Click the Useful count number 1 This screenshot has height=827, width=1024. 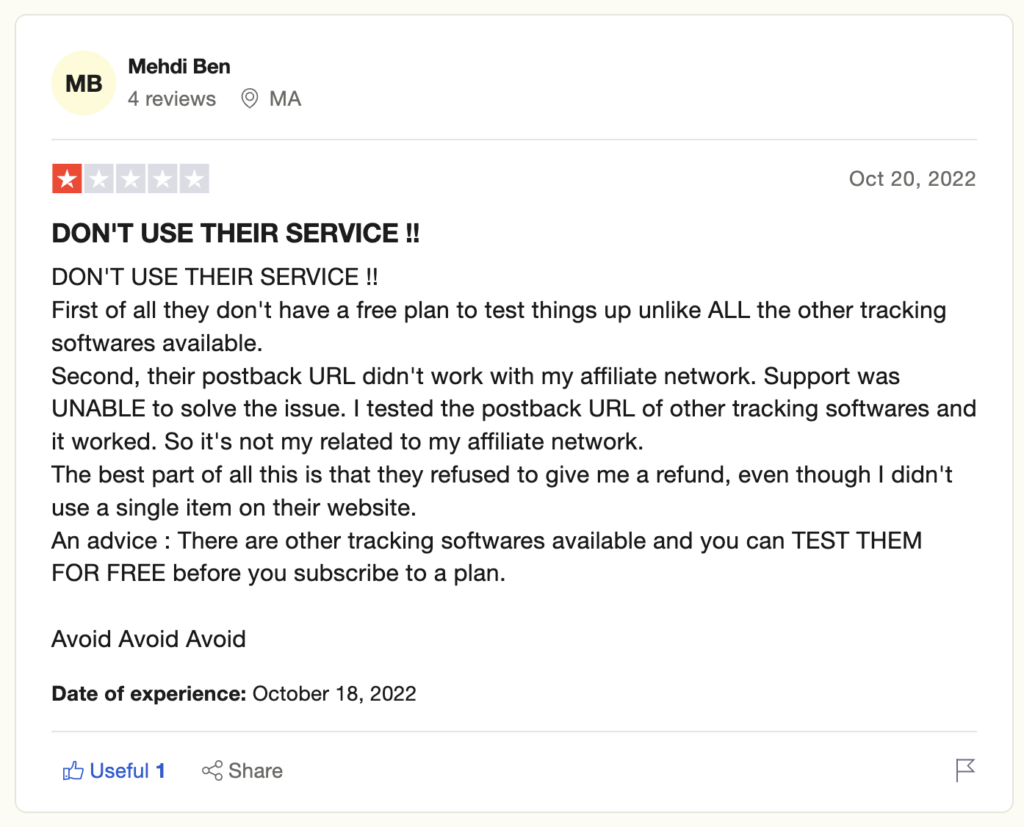click(x=160, y=771)
